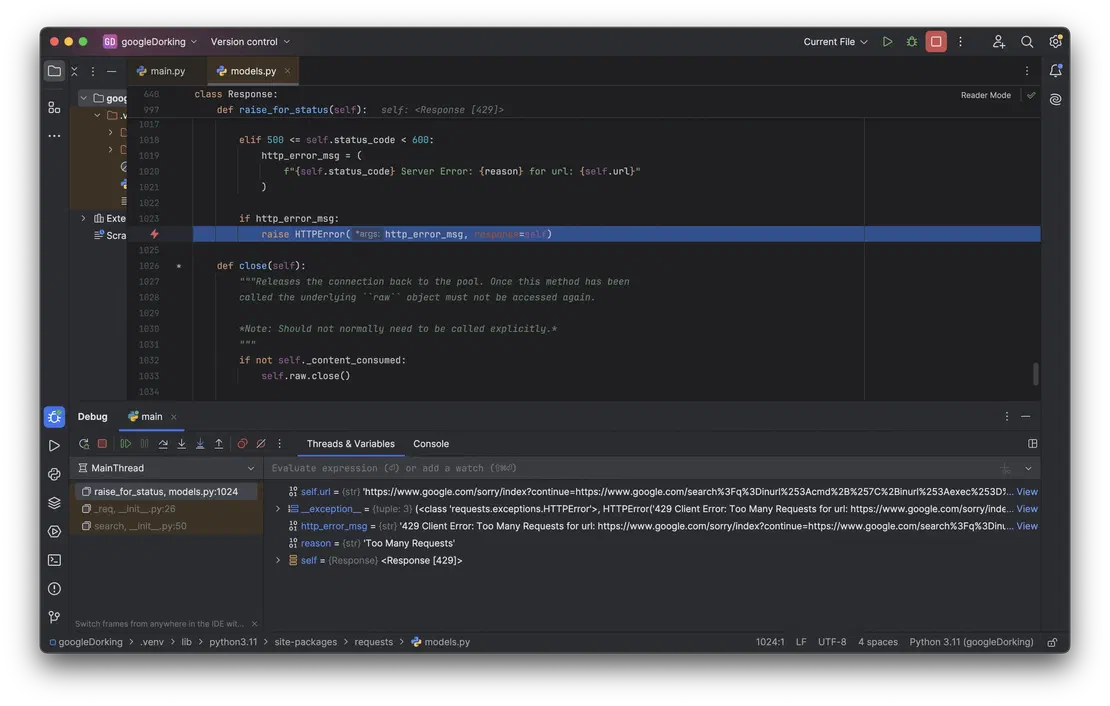
Task: Open Search Everywhere magnifier icon
Action: (x=1026, y=42)
